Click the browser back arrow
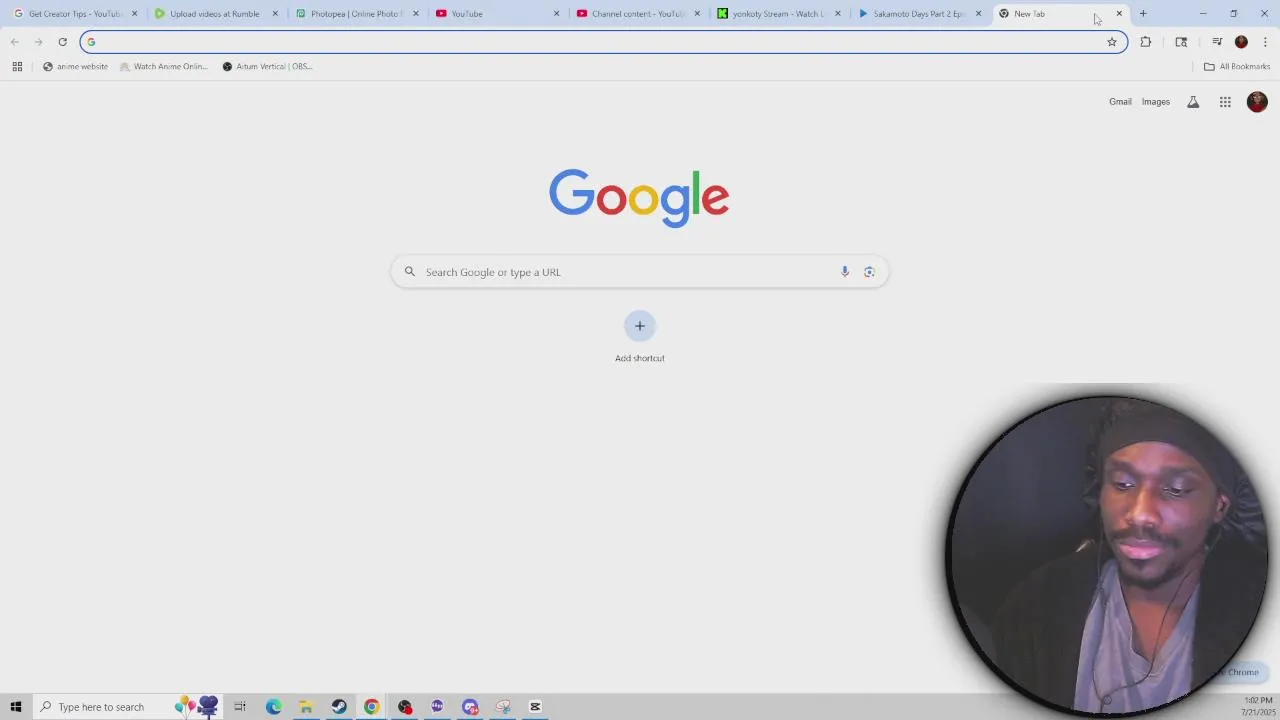The height and width of the screenshot is (720, 1280). [x=14, y=42]
